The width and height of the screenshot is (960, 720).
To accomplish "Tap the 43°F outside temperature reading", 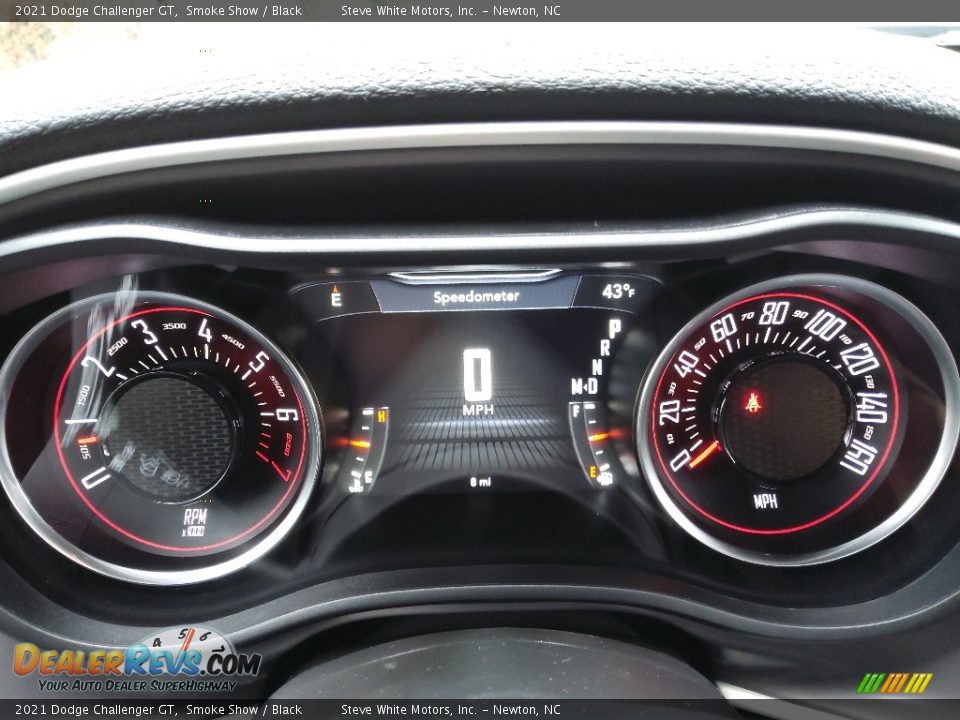I will pyautogui.click(x=618, y=291).
